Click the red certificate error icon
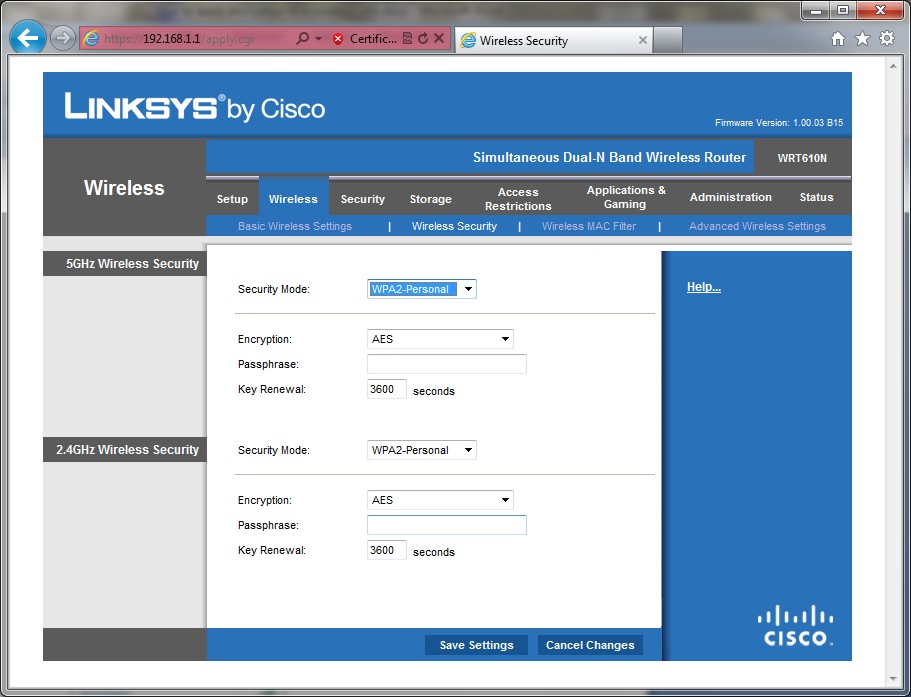The image size is (911, 697). 338,39
